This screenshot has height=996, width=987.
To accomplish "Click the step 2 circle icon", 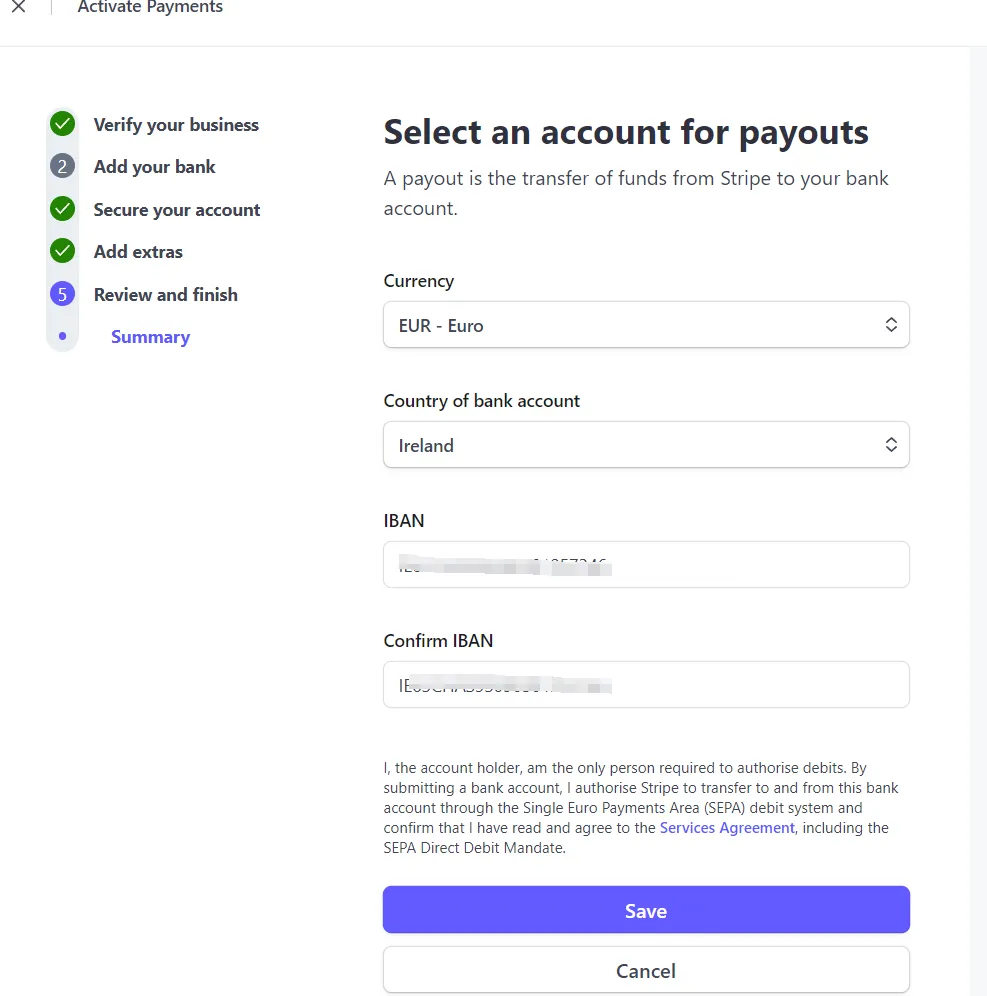I will [x=62, y=166].
